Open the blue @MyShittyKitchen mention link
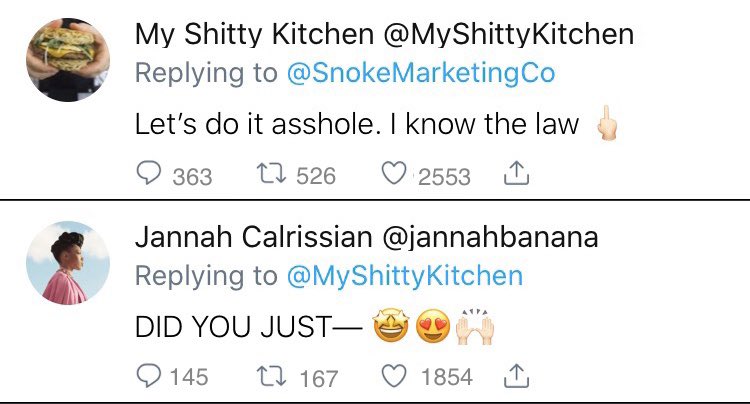This screenshot has width=750, height=404. point(405,276)
